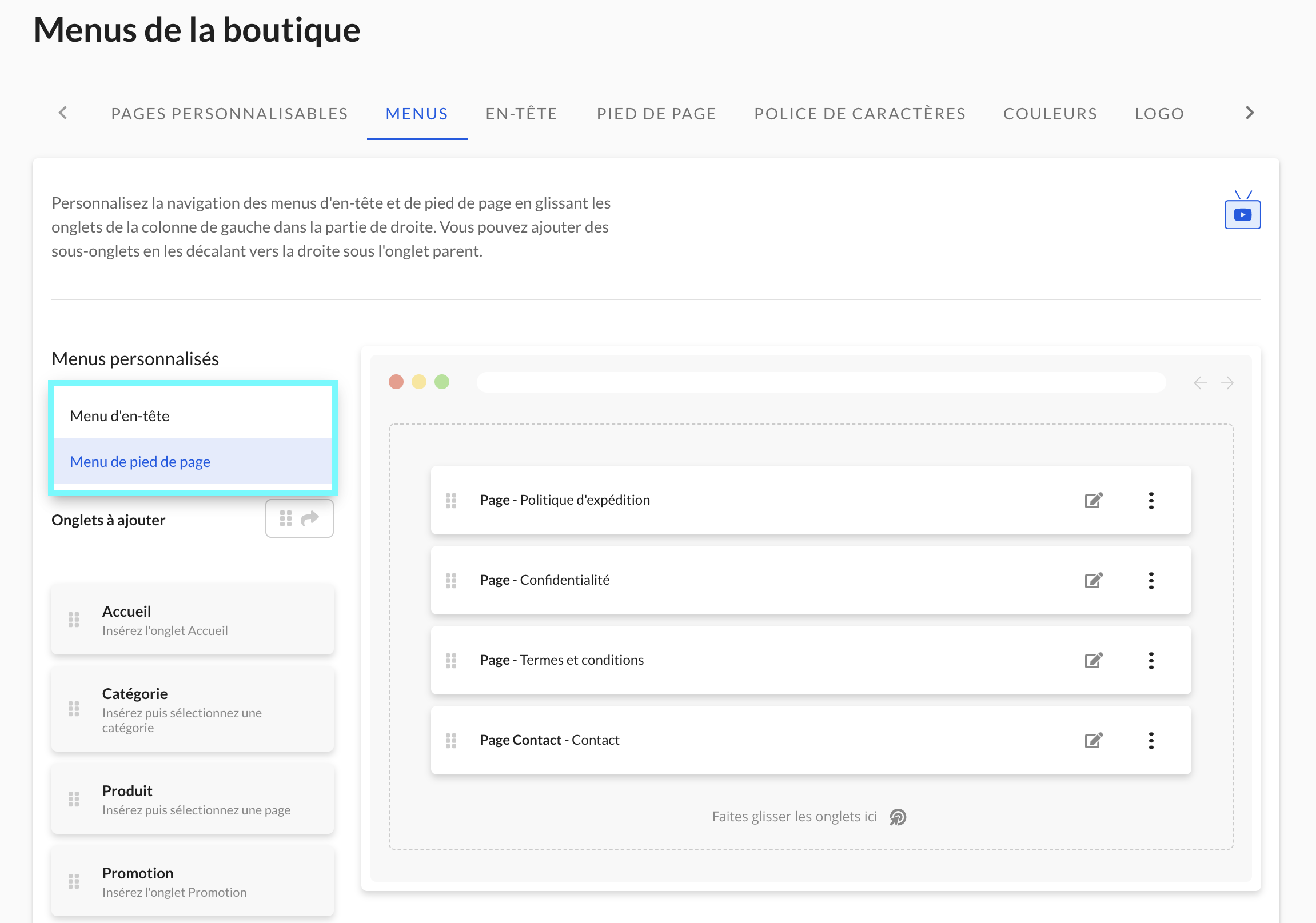
Task: Click the Promotion tab card
Action: [193, 881]
